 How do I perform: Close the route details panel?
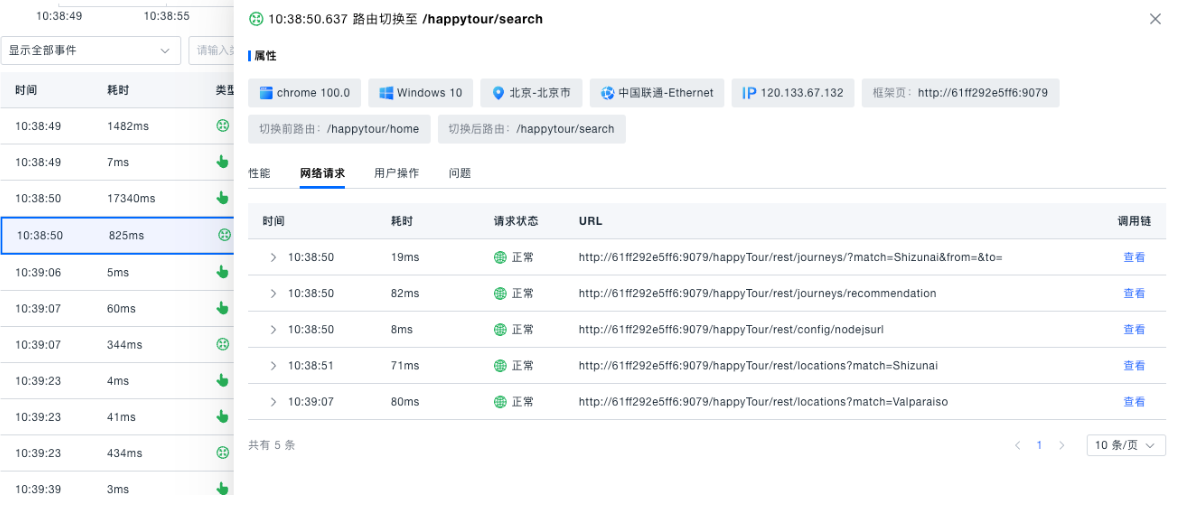click(x=1155, y=19)
